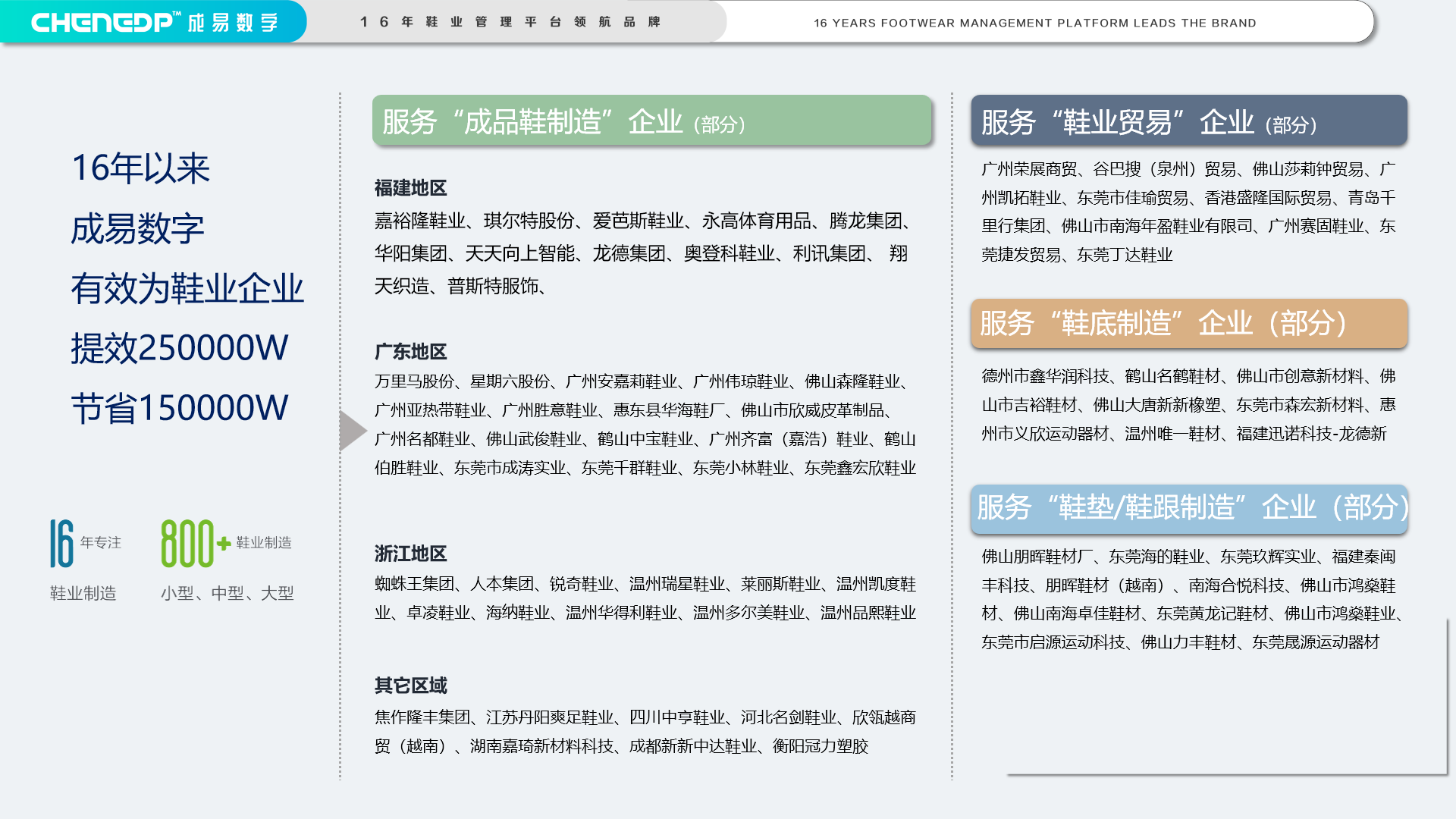This screenshot has height=819, width=1456.
Task: Click the 浙江地区 heading
Action: (410, 554)
